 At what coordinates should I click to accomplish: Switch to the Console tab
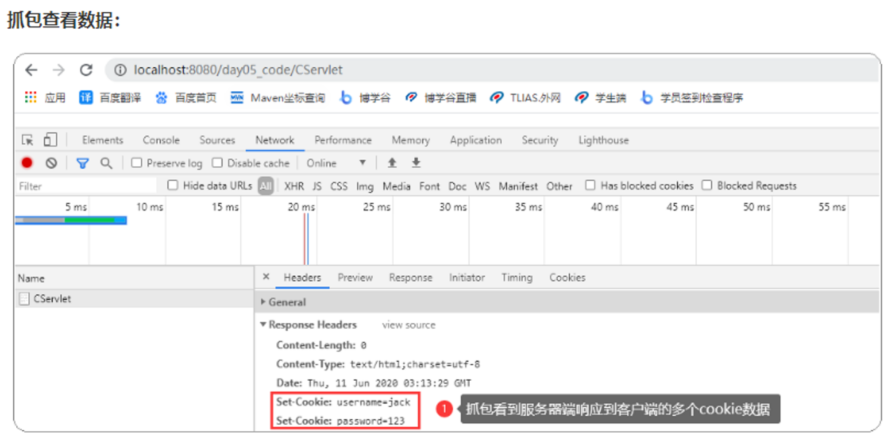pos(161,140)
